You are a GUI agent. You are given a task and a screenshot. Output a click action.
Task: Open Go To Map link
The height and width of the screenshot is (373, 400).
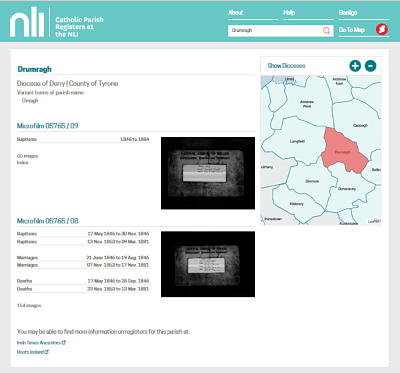(352, 30)
